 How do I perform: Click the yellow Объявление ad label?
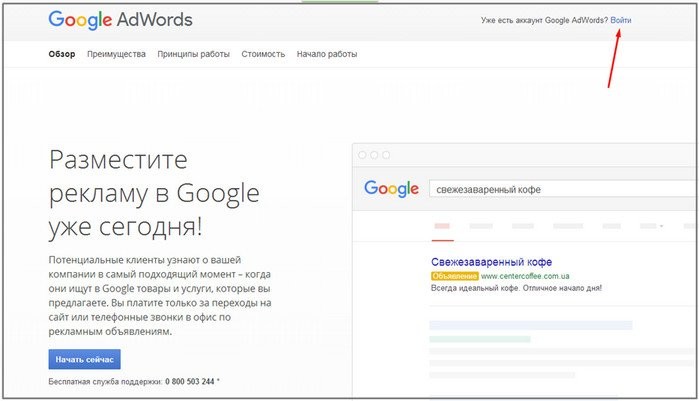coord(455,276)
